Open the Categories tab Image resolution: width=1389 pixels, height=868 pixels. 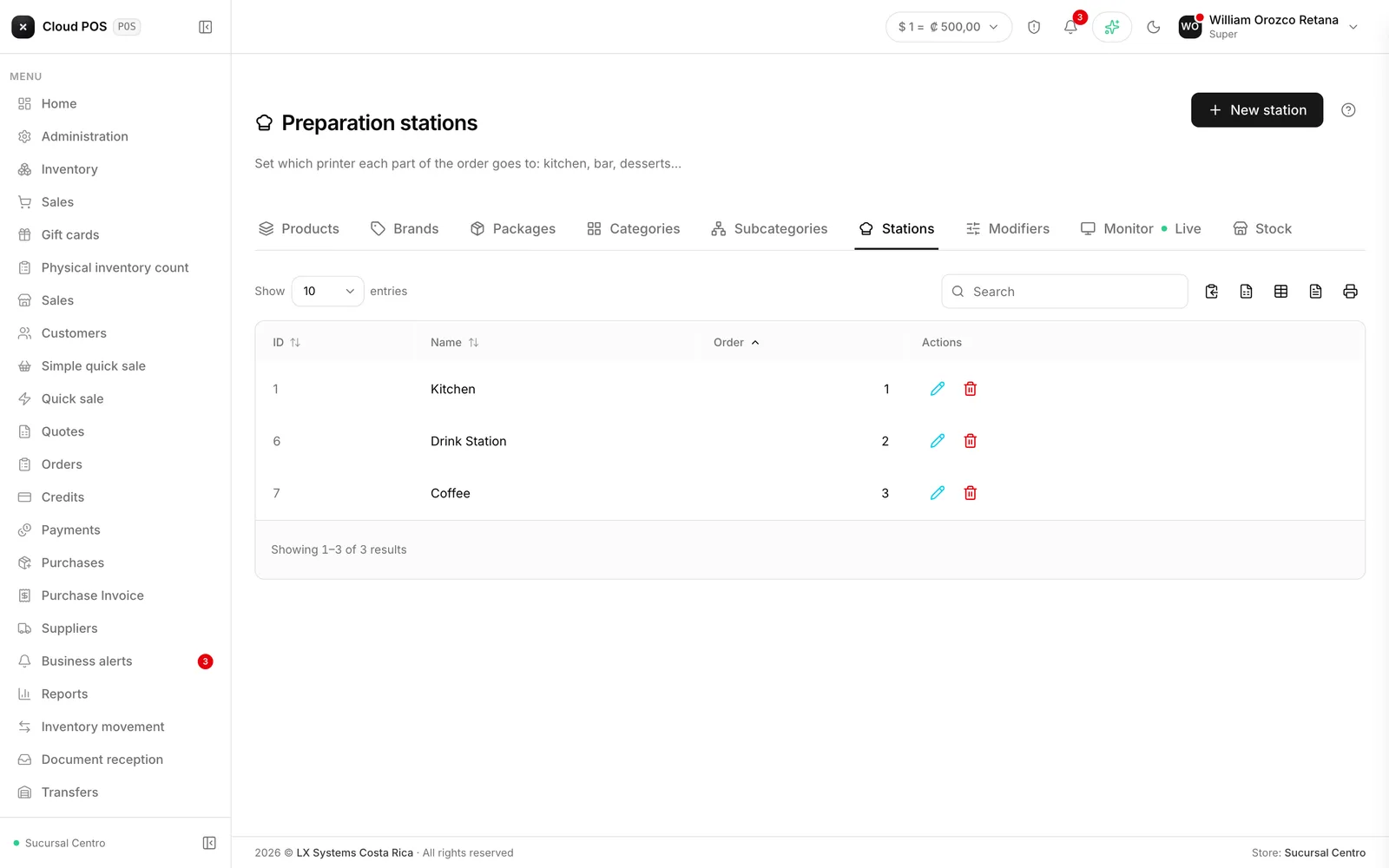pyautogui.click(x=633, y=229)
